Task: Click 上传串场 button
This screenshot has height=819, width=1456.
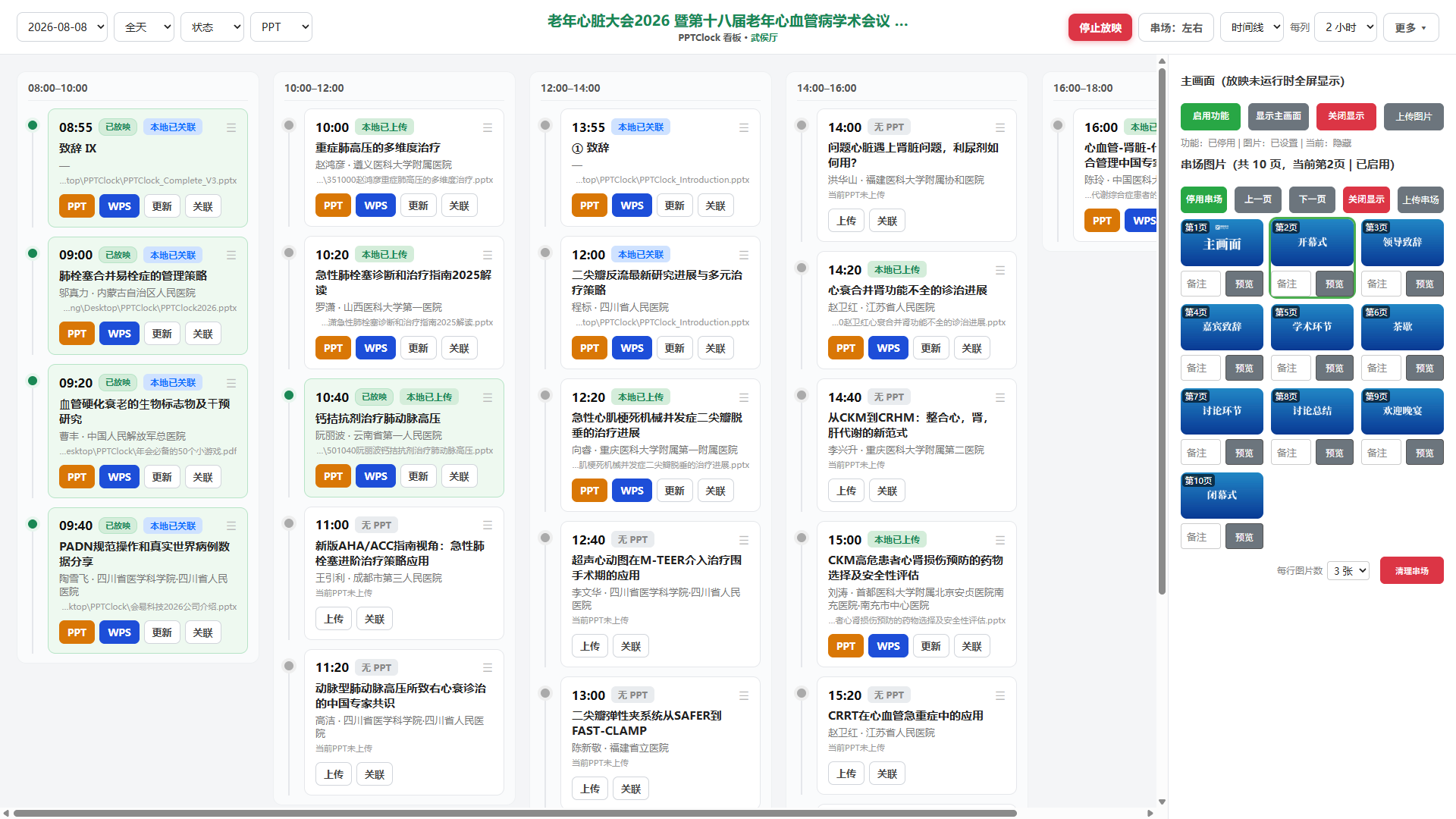Action: [1420, 200]
